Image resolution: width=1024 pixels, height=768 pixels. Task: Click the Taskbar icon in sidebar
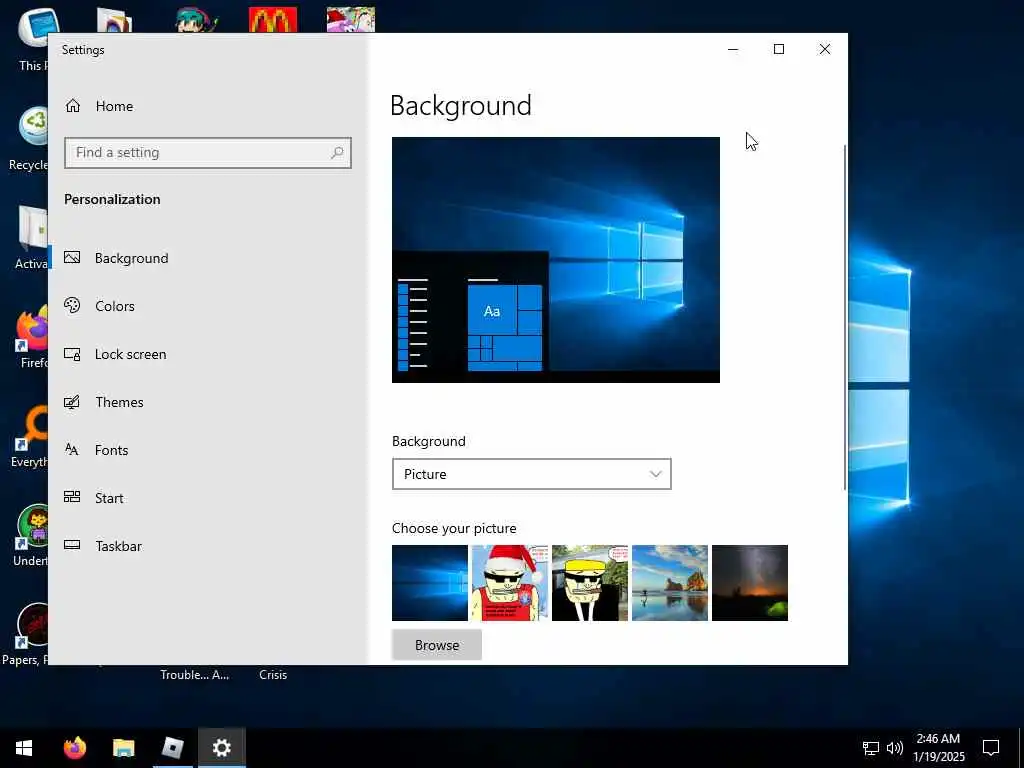pos(72,545)
